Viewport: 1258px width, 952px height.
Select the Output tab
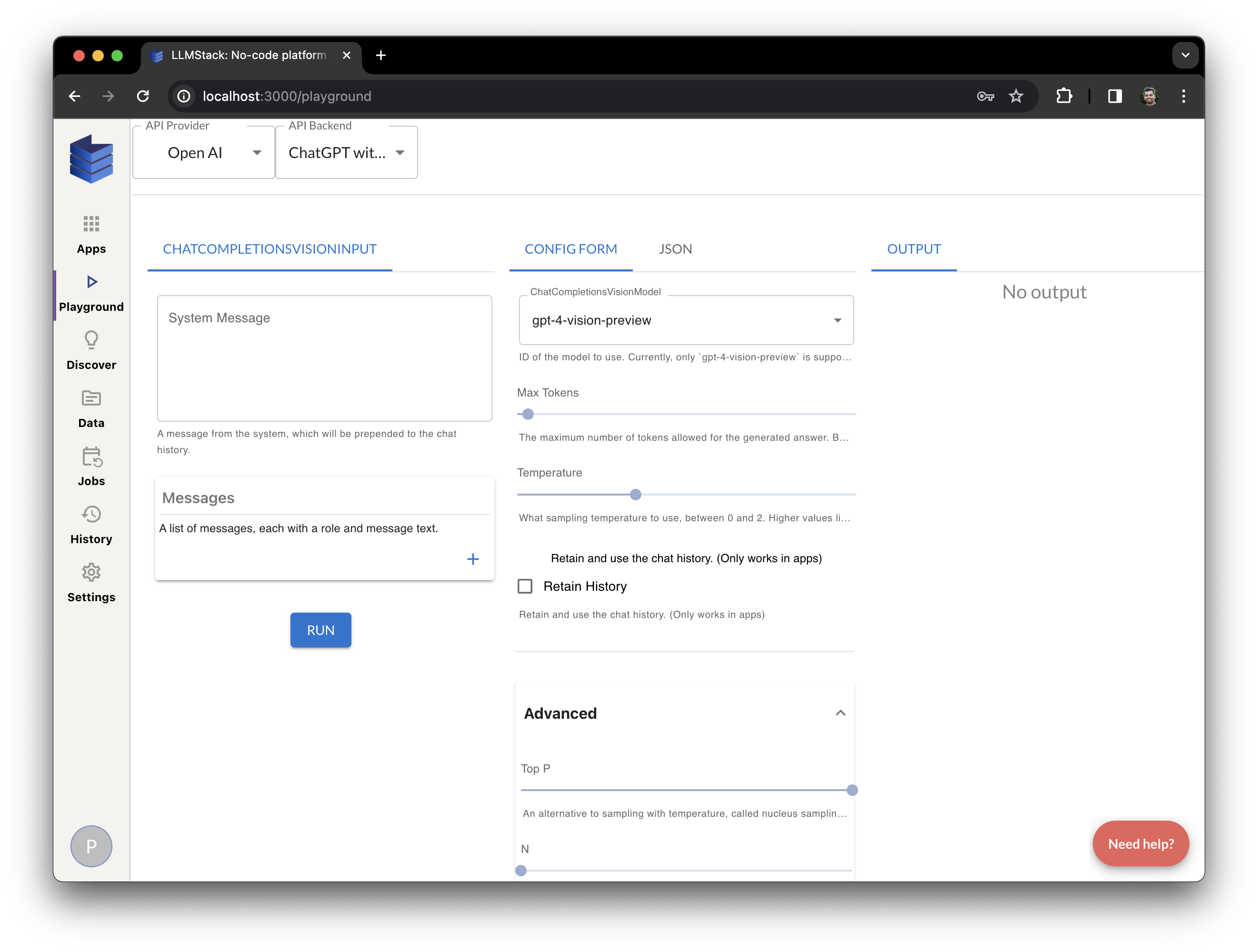(913, 249)
